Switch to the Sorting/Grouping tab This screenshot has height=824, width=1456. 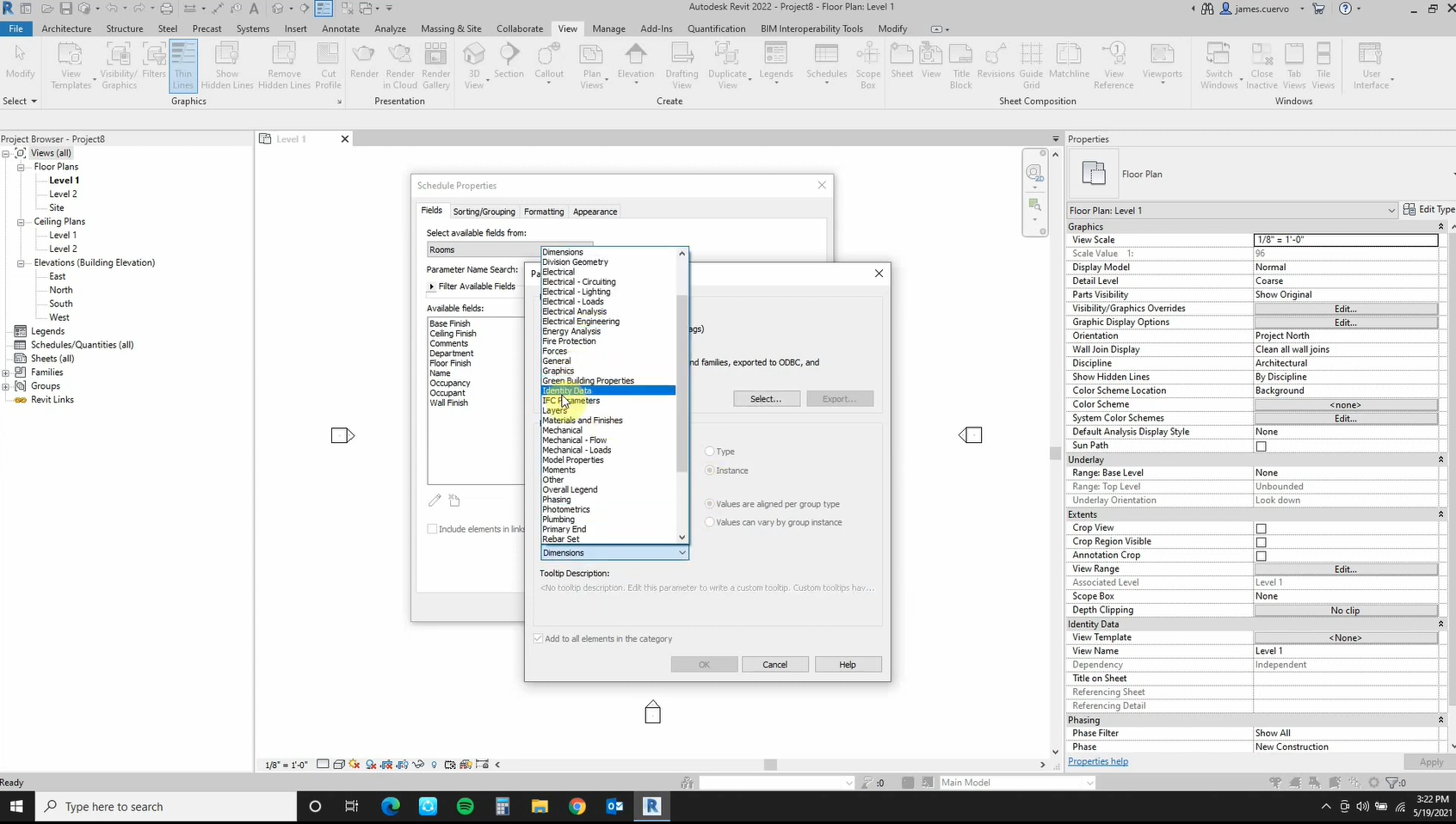(x=484, y=212)
